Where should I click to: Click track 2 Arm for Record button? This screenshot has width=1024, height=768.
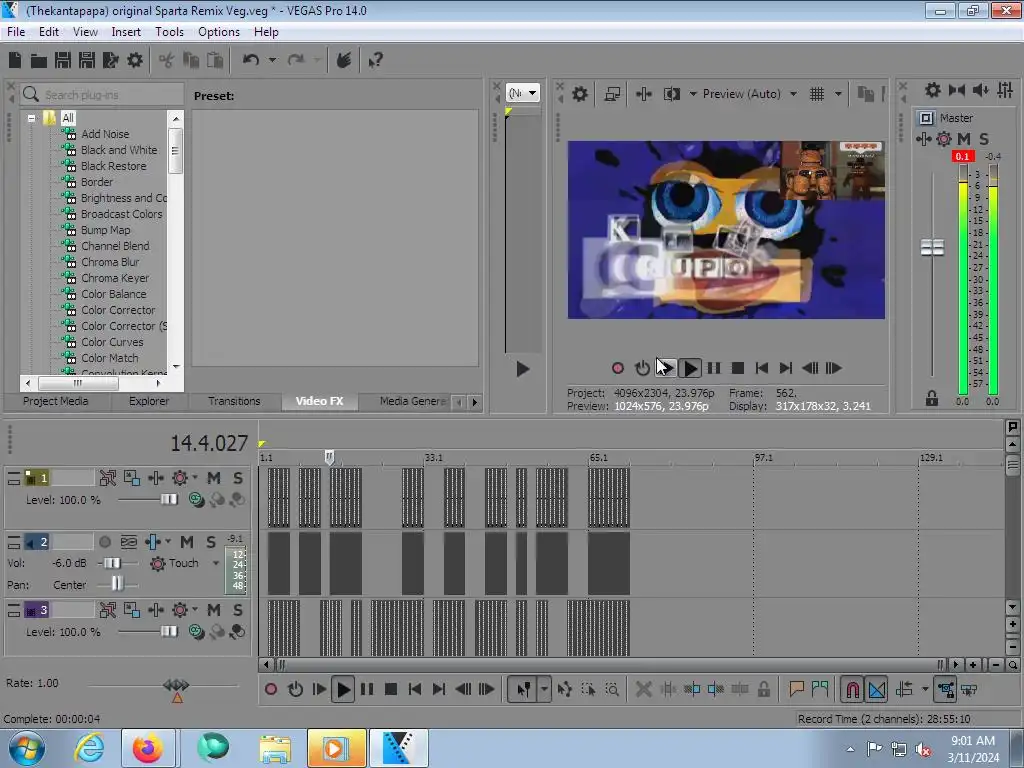[104, 542]
